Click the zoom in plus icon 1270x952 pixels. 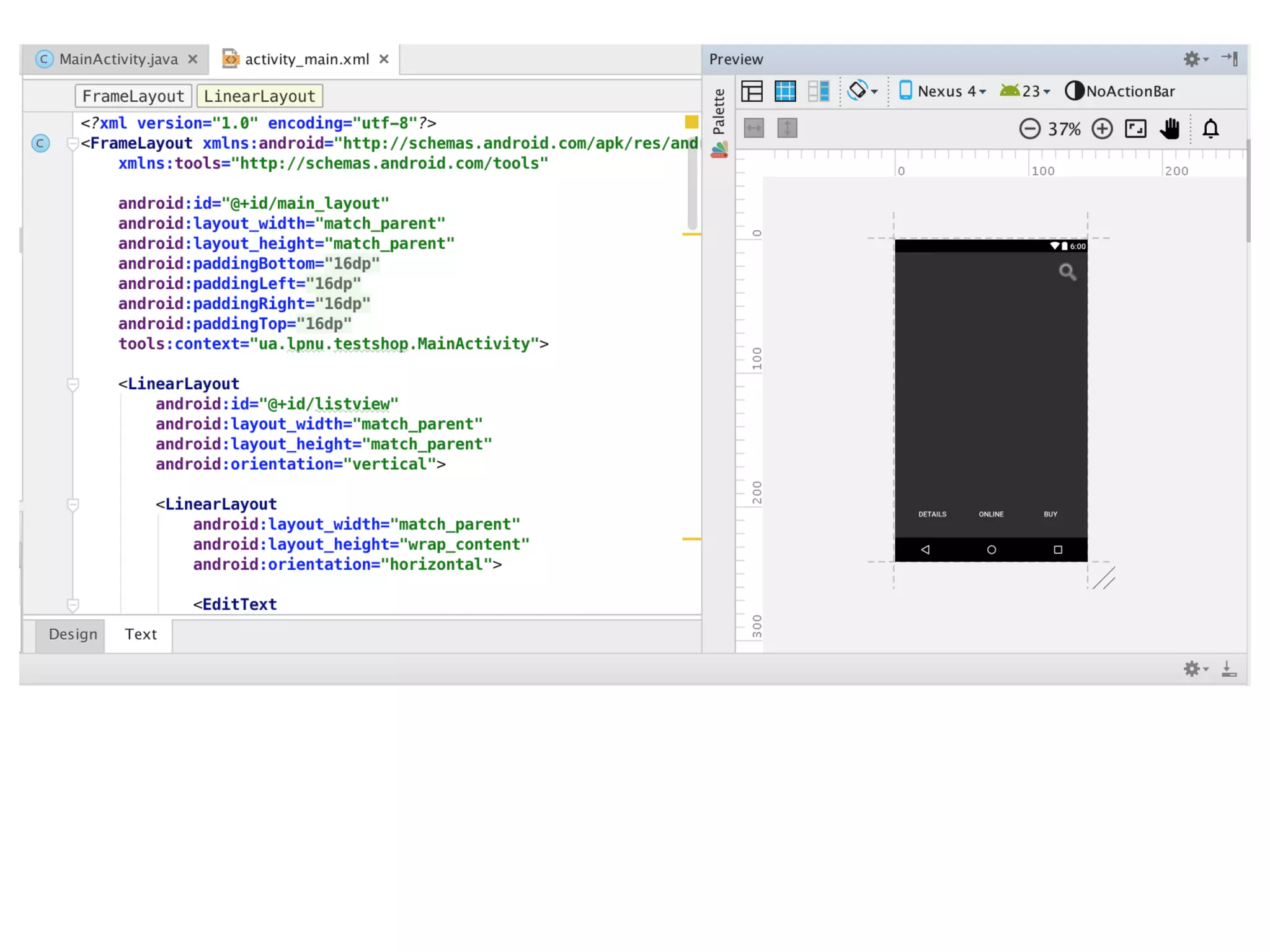[x=1102, y=129]
